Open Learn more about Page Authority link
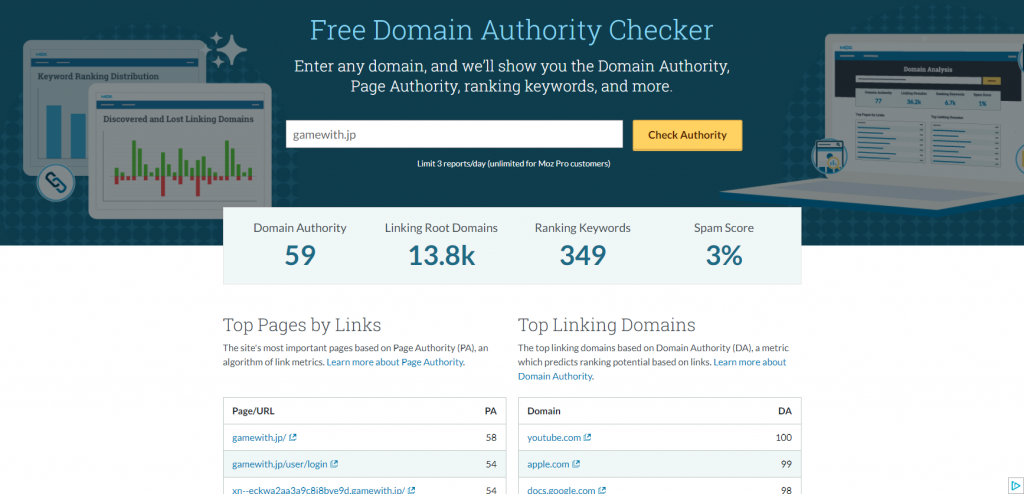 pyautogui.click(x=395, y=362)
